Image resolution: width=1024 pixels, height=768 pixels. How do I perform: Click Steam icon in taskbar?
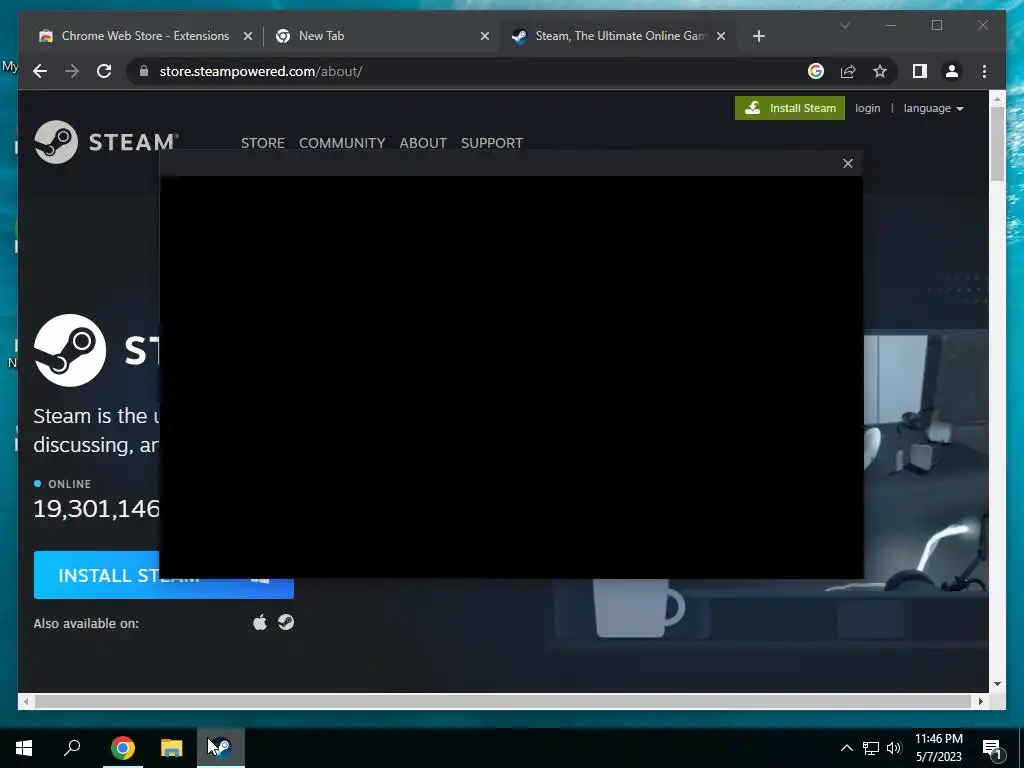[x=221, y=748]
